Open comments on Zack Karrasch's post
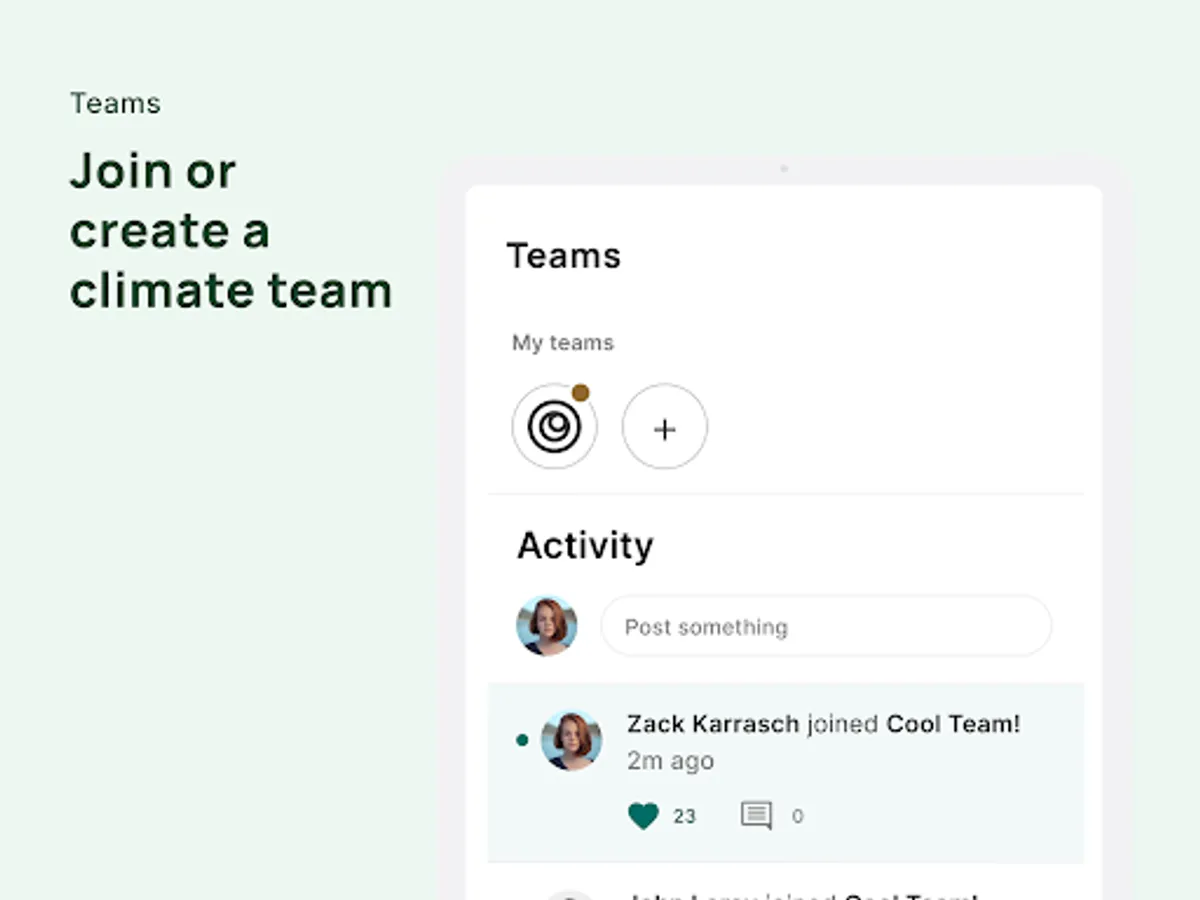 756,816
